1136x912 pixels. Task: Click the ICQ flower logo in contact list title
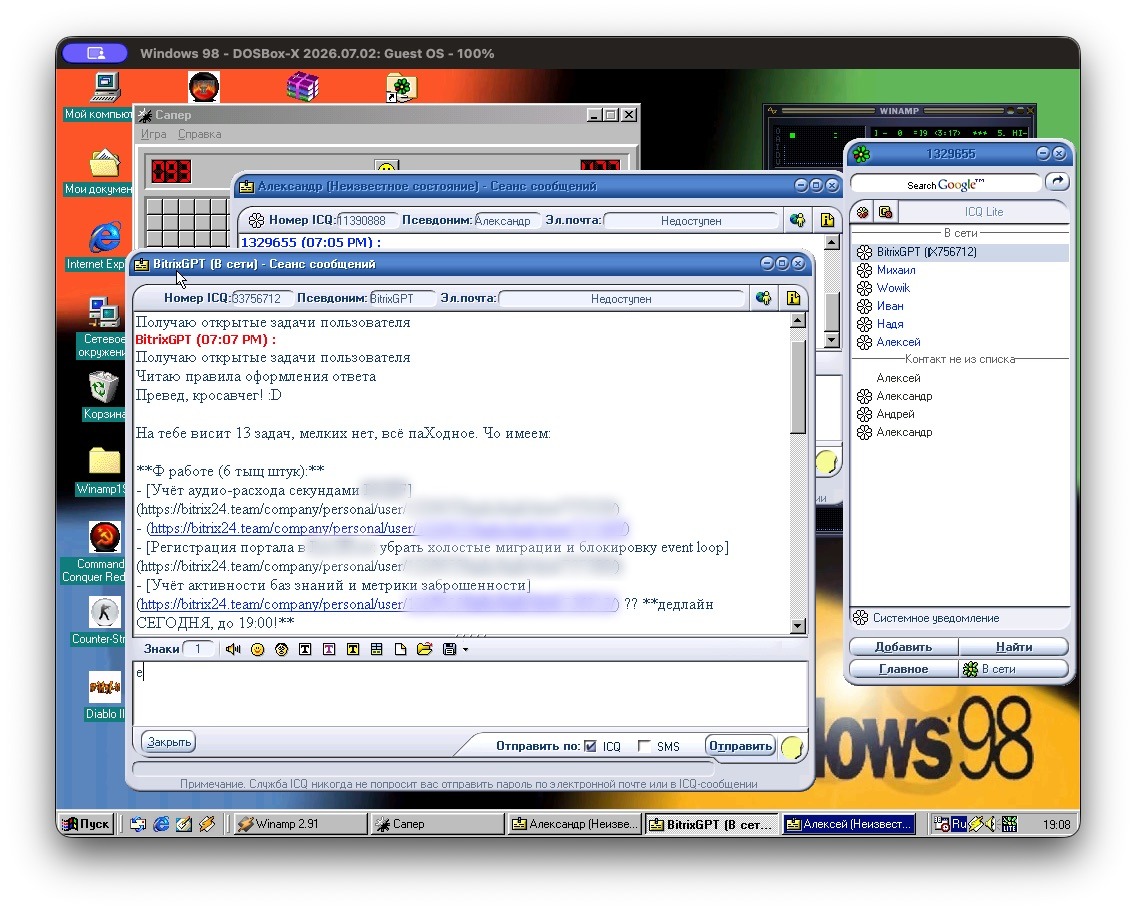[x=861, y=154]
